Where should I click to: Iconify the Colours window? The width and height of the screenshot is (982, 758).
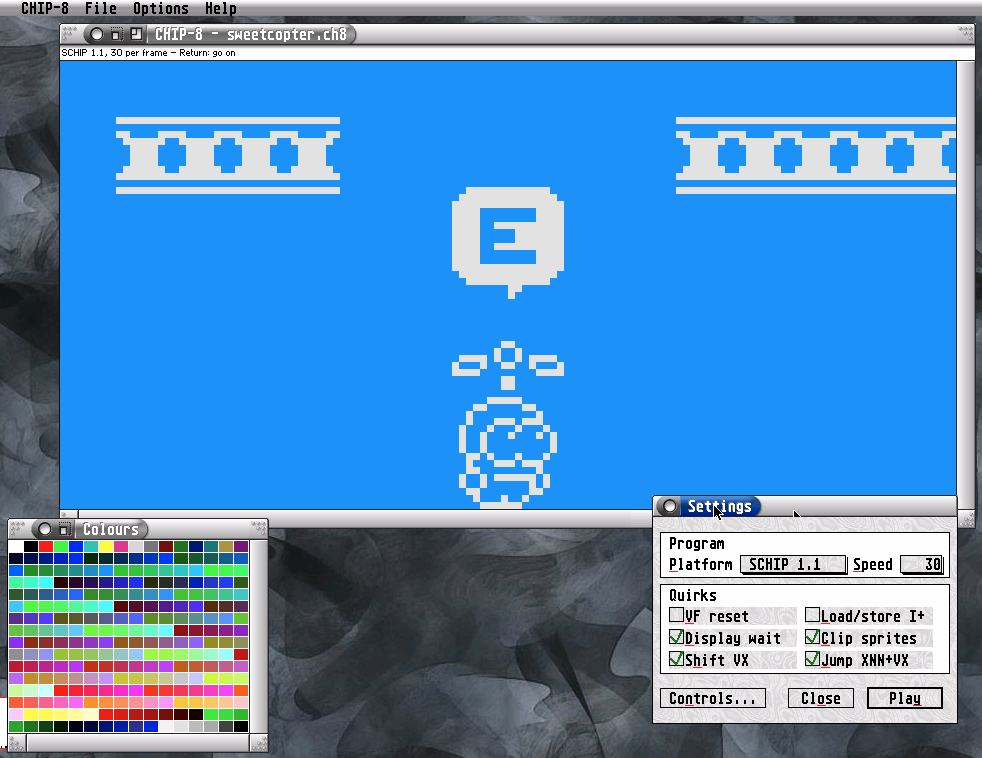click(x=65, y=529)
